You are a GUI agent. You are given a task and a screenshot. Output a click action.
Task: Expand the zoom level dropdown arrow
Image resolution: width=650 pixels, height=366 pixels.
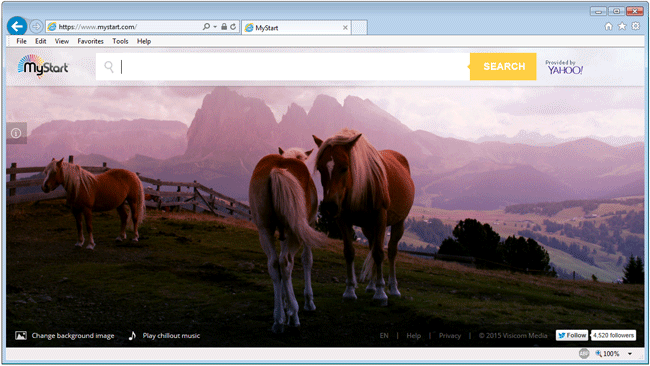coord(630,354)
